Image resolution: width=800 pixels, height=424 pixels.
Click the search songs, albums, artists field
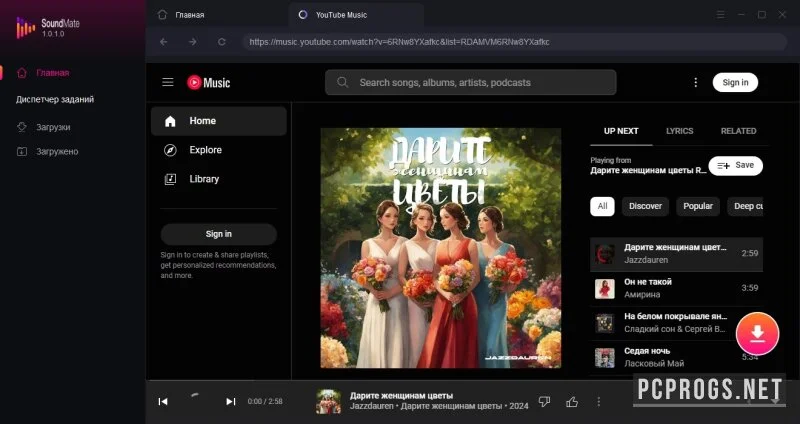pyautogui.click(x=470, y=82)
